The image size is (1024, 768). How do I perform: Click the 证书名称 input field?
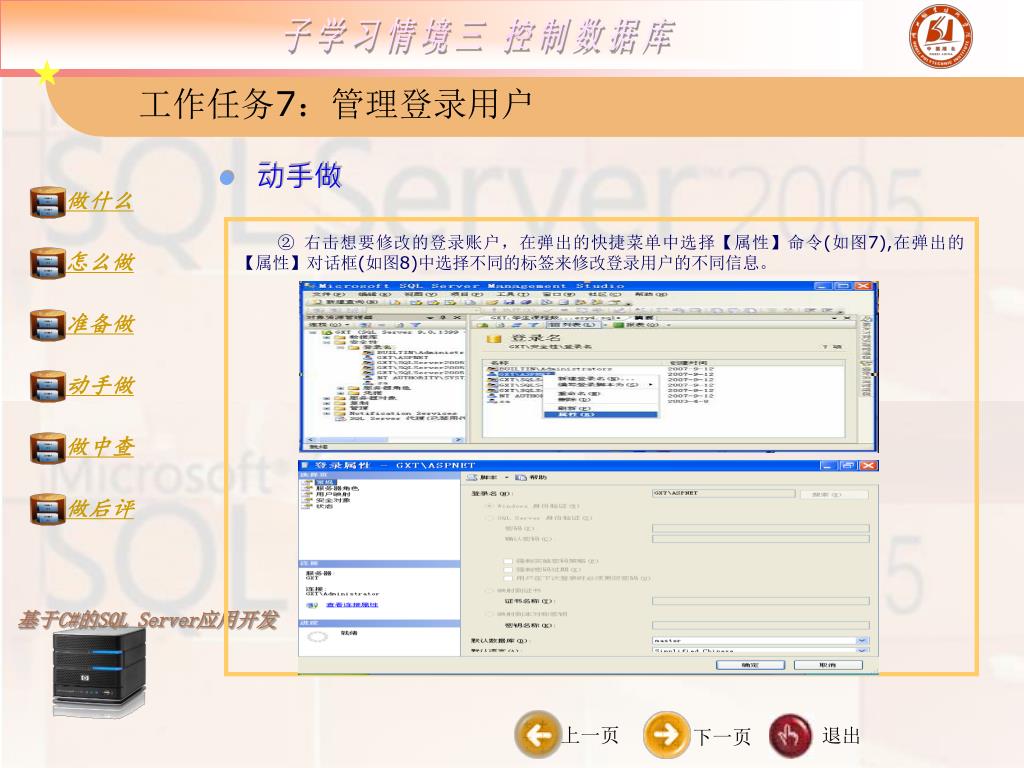click(x=760, y=601)
